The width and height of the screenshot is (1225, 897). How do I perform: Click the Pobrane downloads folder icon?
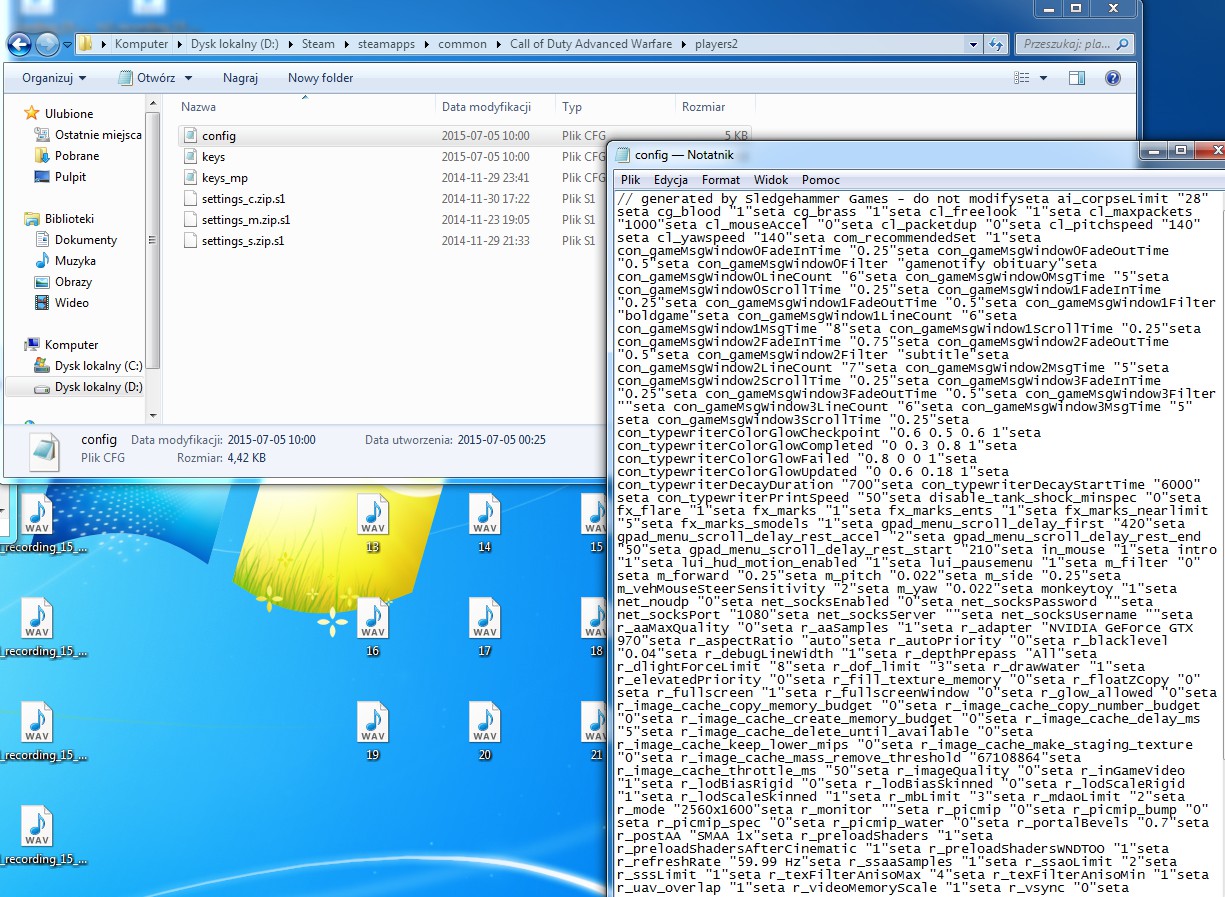pos(42,156)
